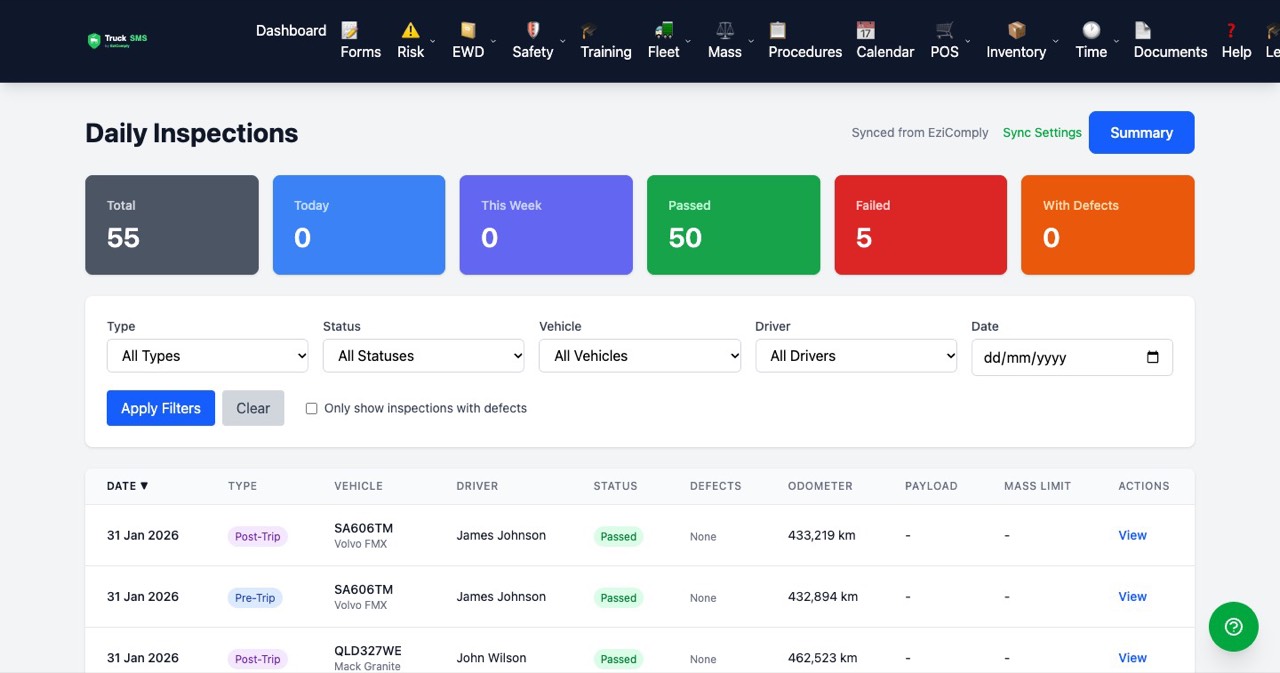Click the POS shopping cart icon

click(x=945, y=30)
